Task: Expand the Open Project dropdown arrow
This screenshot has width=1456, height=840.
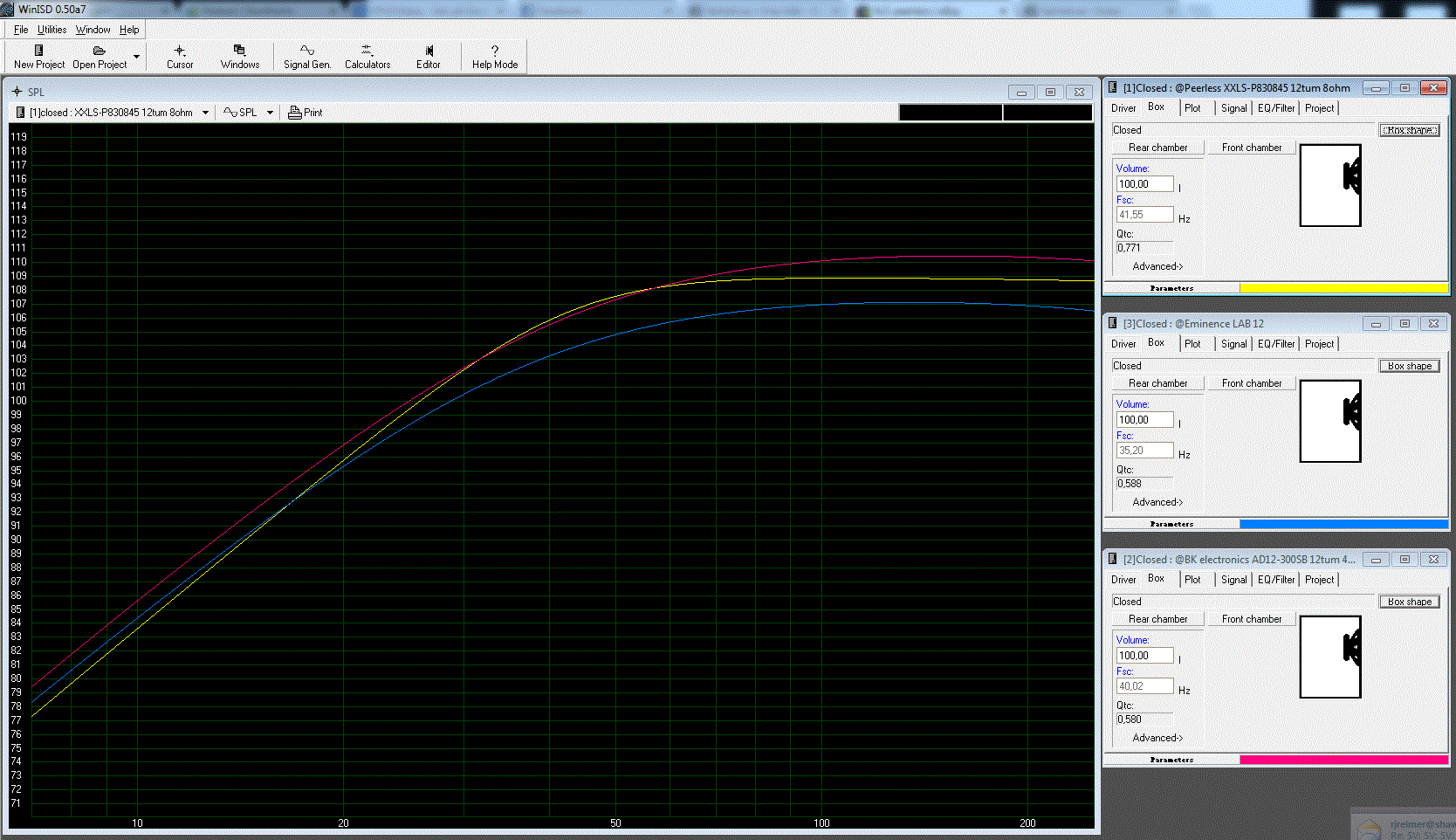Action: [136, 57]
